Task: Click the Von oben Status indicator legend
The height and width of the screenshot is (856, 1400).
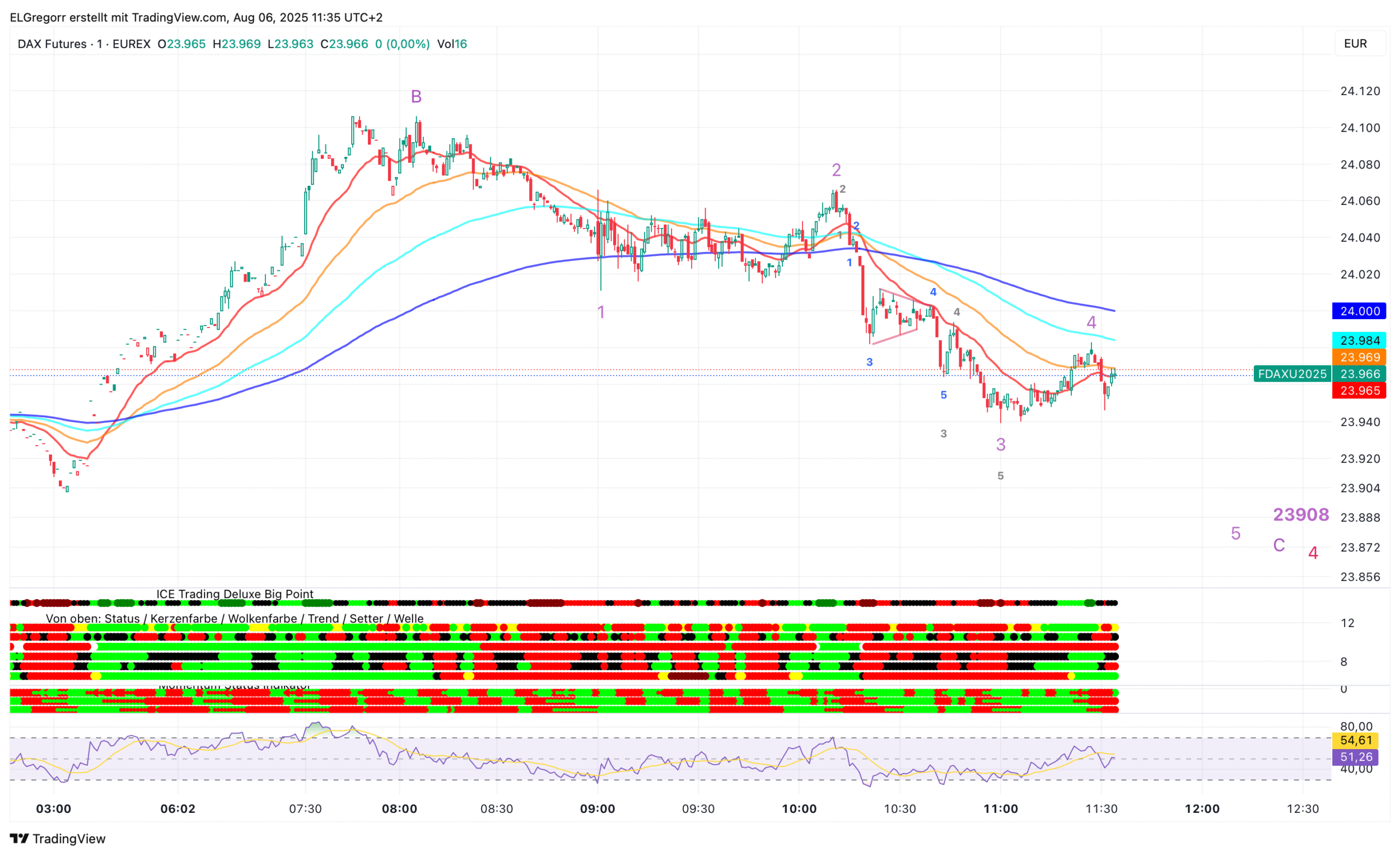Action: [235, 619]
